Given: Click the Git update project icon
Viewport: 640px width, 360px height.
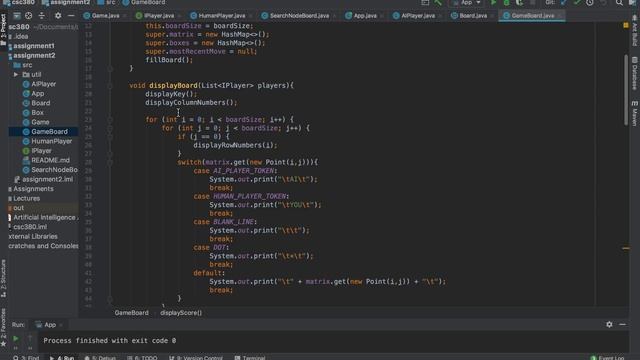Looking at the screenshot, I should 564,2.
